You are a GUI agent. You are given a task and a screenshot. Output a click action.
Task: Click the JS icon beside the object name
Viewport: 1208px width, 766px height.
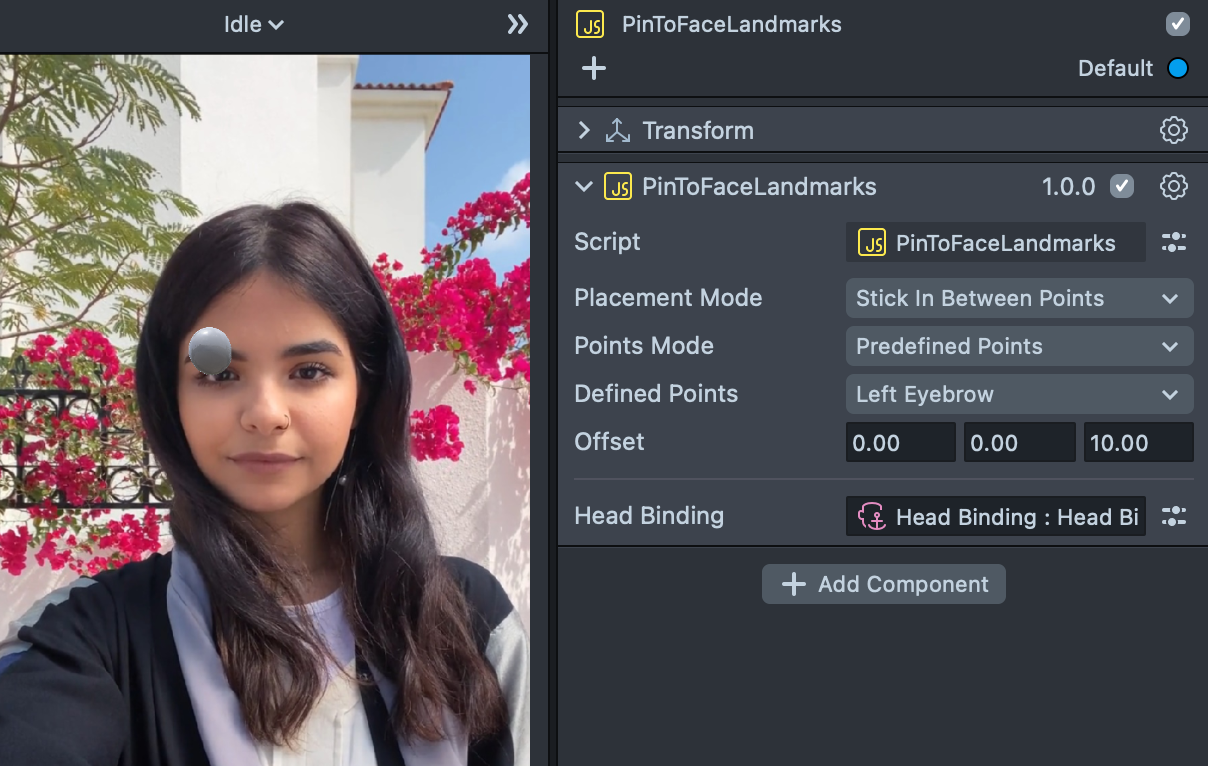coord(590,24)
